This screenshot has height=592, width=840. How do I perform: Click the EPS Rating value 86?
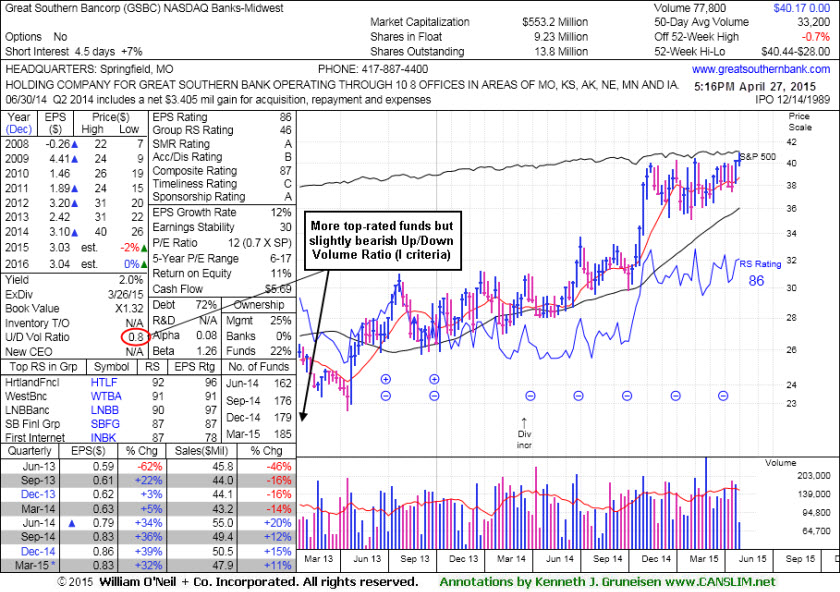point(286,117)
